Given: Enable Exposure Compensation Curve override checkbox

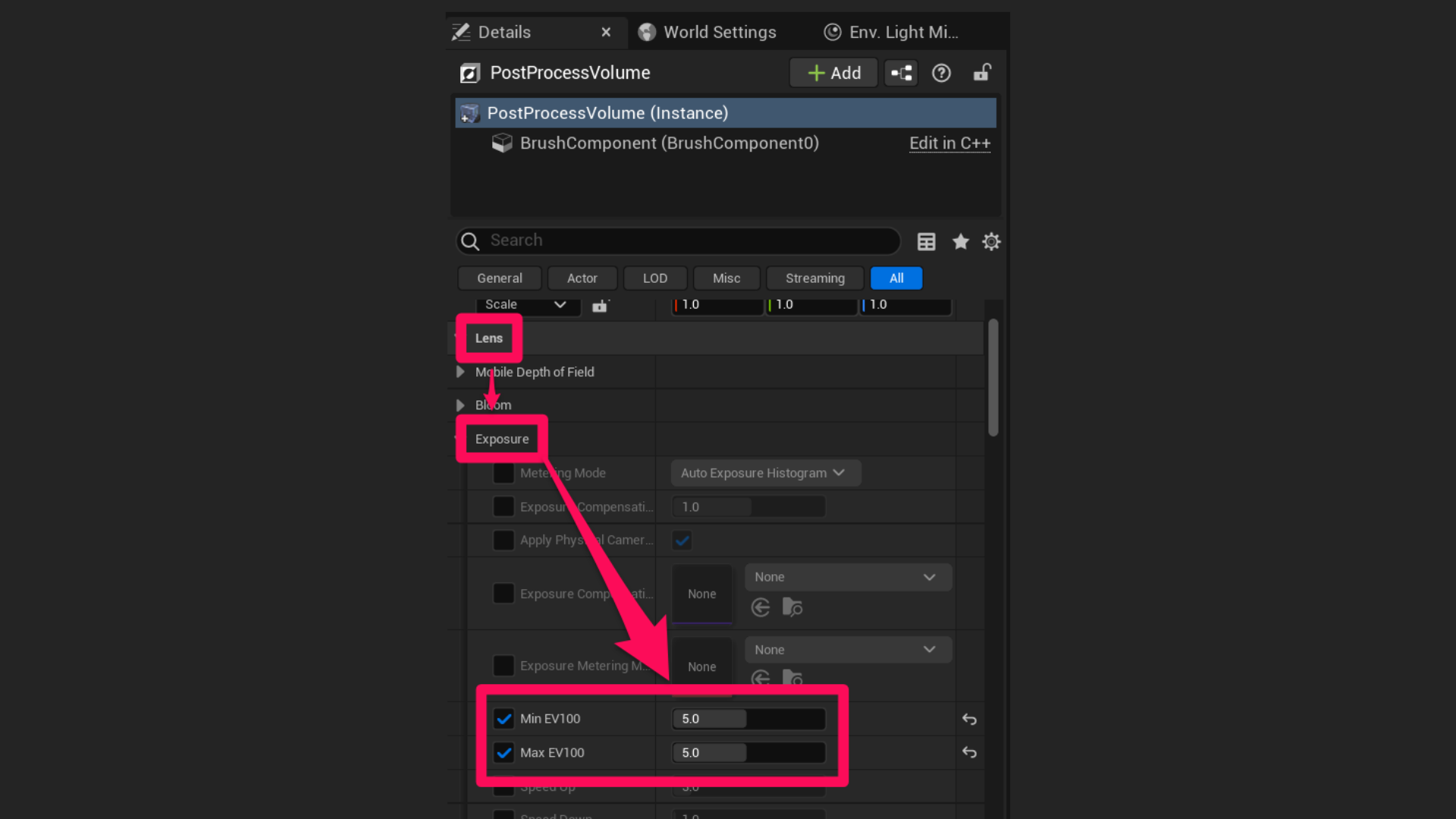Looking at the screenshot, I should [504, 593].
